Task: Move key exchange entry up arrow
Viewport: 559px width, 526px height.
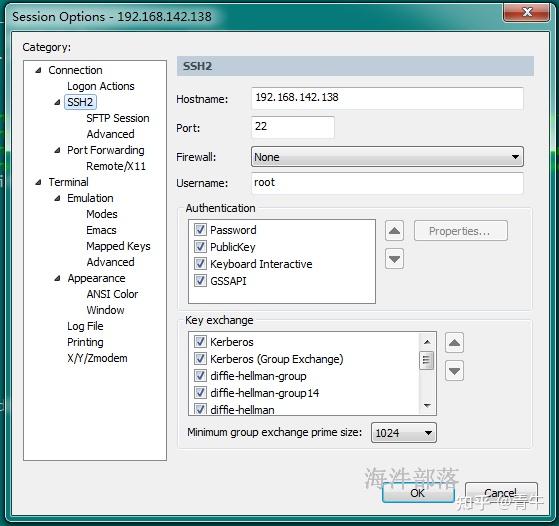Action: point(454,343)
